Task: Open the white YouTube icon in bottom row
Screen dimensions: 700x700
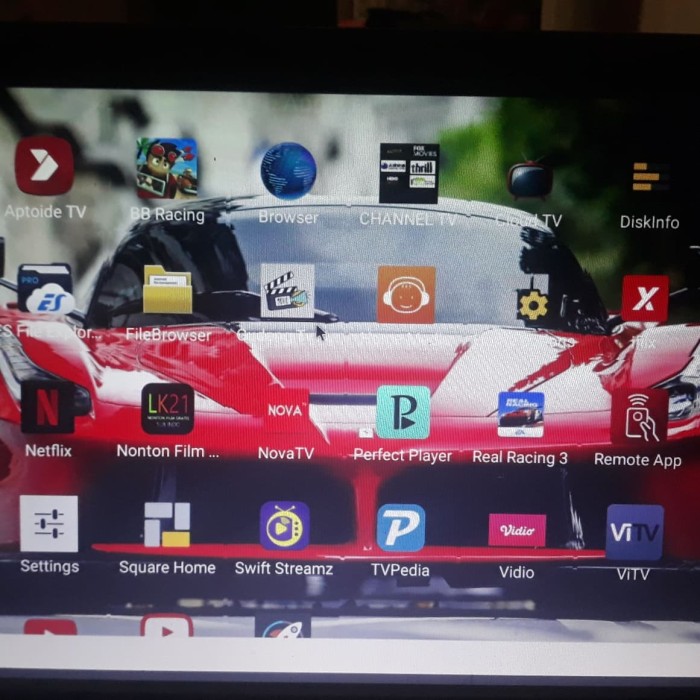Action: point(167,625)
